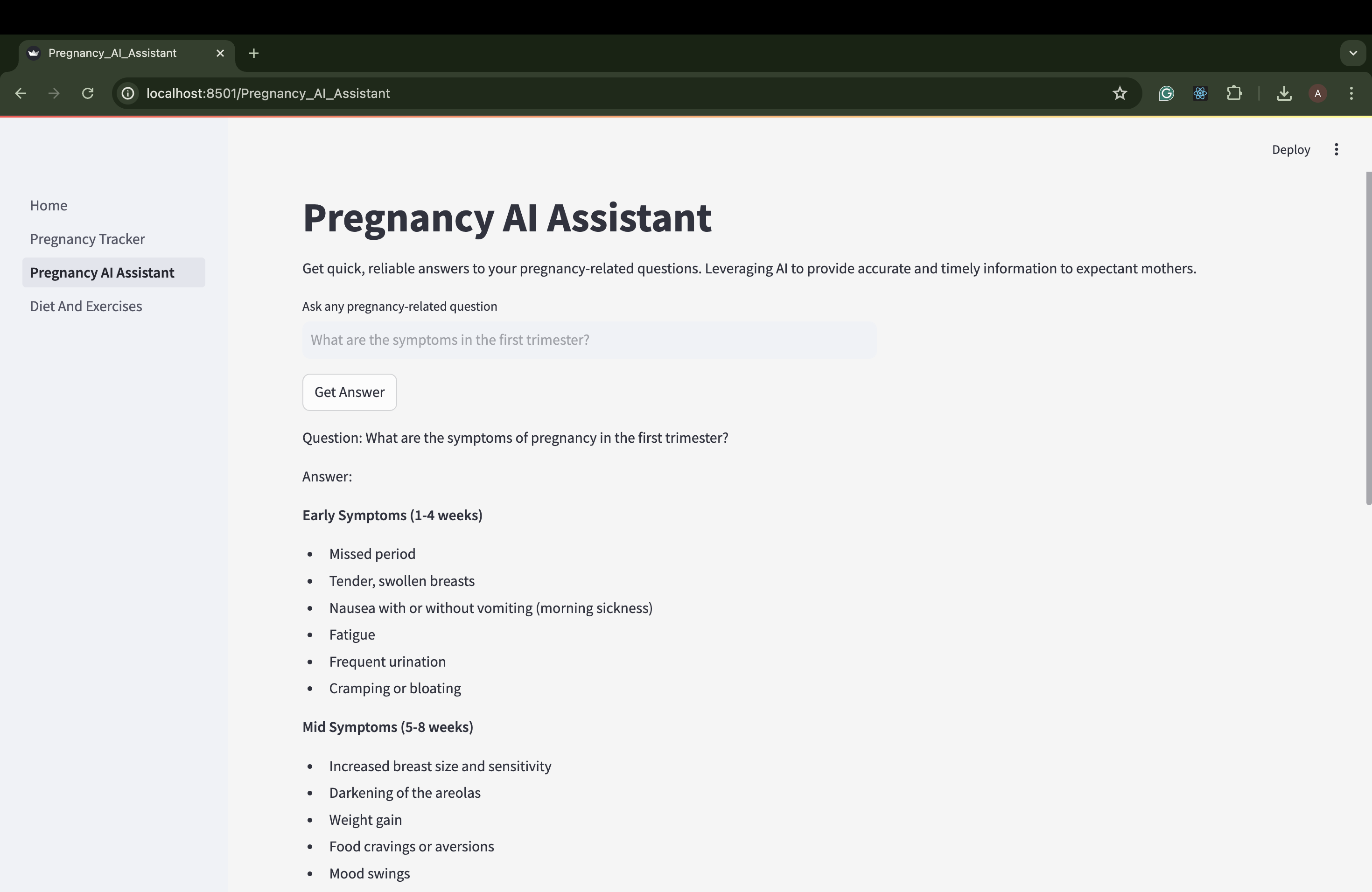Expand the tab search dropdown arrow

(1353, 53)
